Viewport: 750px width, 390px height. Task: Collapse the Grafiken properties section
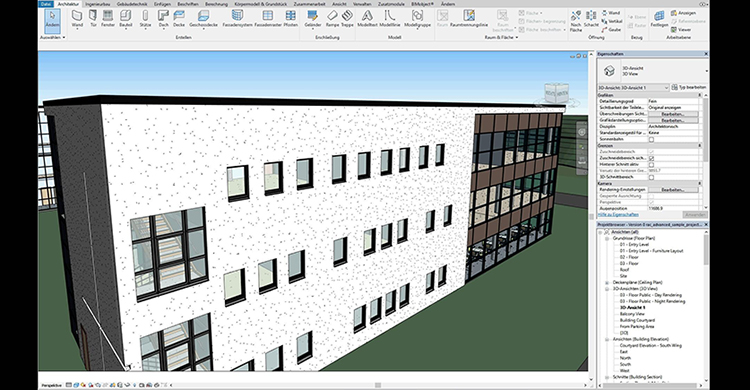699,95
